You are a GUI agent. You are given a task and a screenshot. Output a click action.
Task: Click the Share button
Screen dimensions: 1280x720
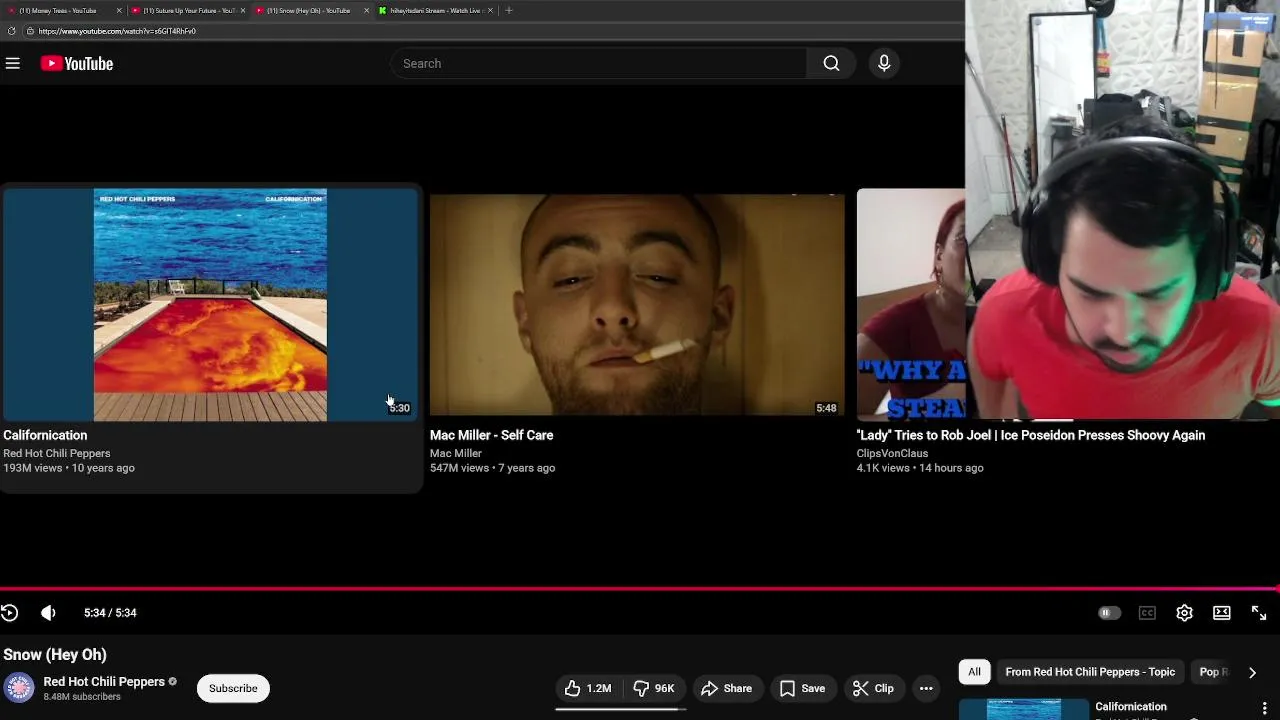click(727, 688)
